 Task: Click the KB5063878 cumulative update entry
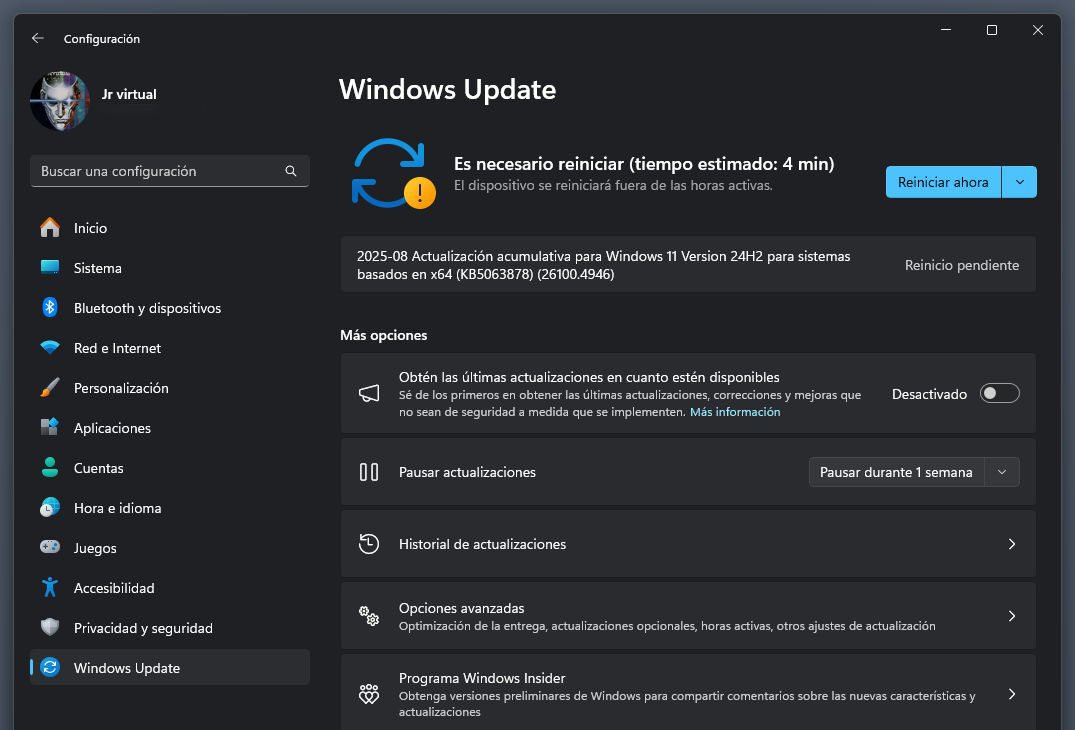(x=688, y=265)
